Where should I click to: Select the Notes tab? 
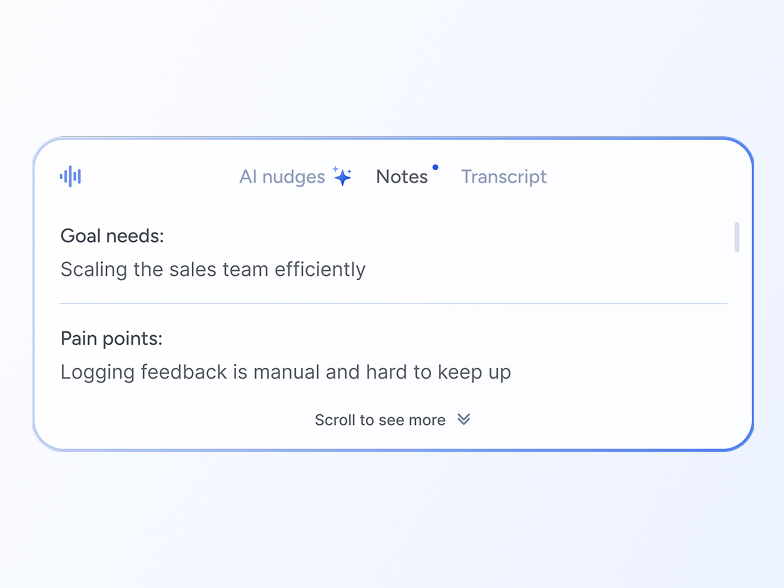pos(402,177)
